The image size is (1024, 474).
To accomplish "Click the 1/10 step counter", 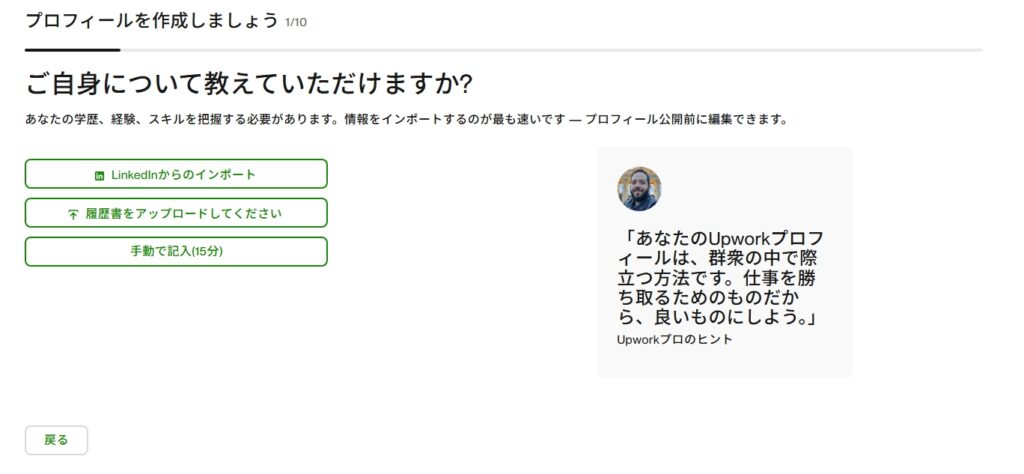I will (296, 22).
